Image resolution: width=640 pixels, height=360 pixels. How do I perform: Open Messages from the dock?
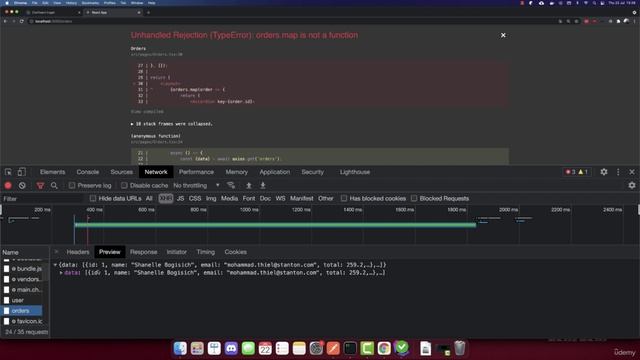tap(248, 348)
